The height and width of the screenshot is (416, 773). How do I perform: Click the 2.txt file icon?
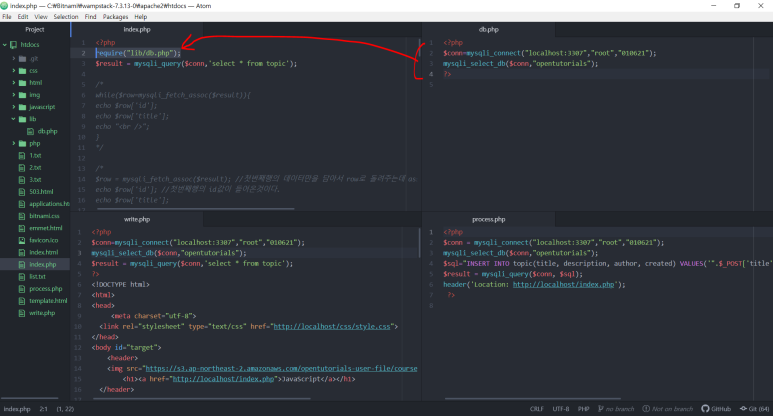pos(22,168)
